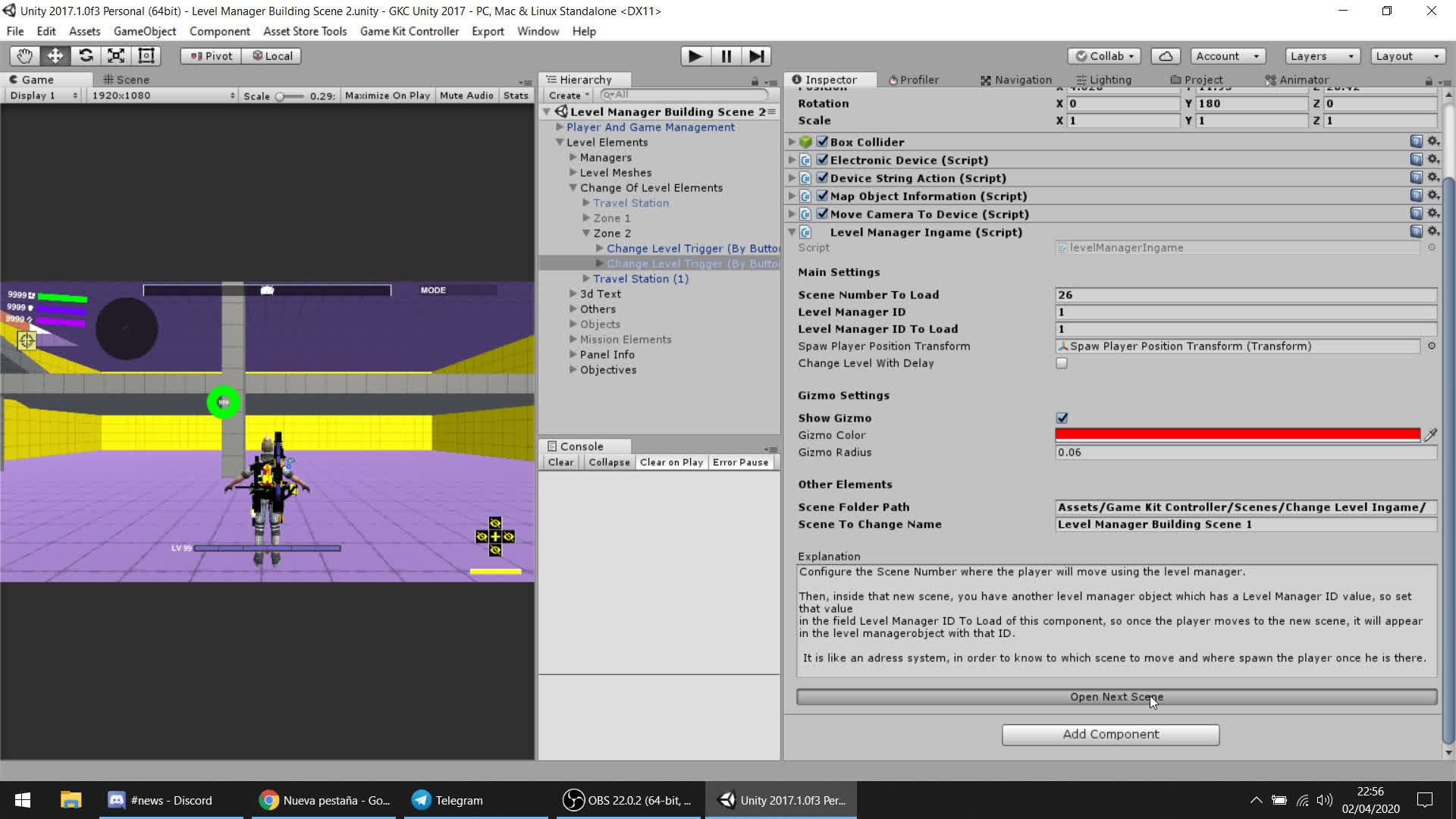Collapse Level Manager Ingame script component
Viewport: 1456px width, 819px height.
pyautogui.click(x=792, y=232)
